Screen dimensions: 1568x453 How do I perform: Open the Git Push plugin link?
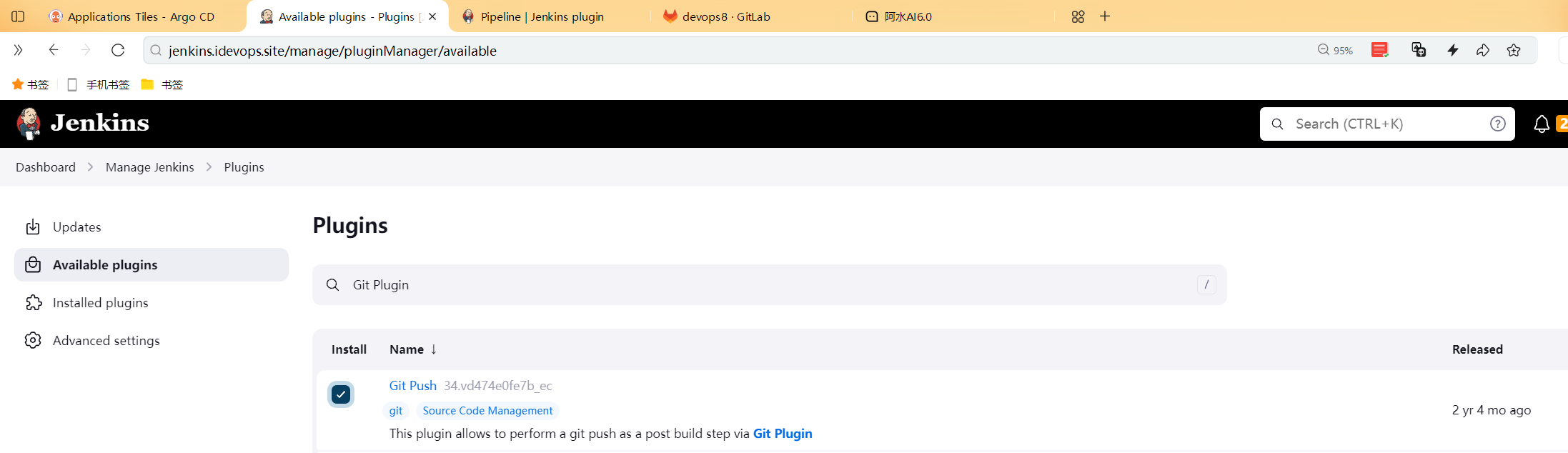pyautogui.click(x=412, y=385)
